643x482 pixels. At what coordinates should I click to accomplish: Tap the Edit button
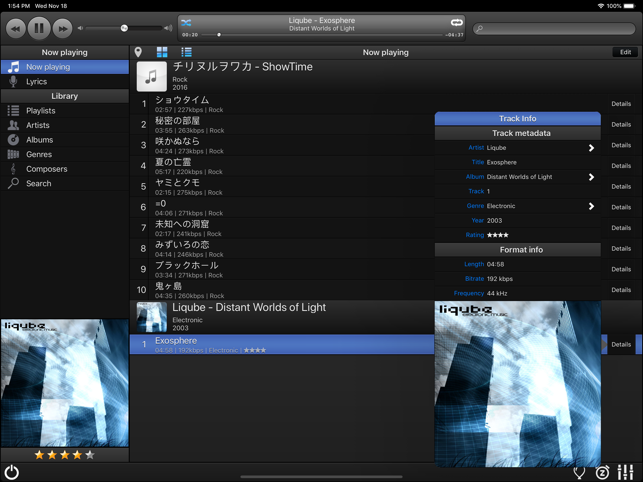[x=625, y=52]
